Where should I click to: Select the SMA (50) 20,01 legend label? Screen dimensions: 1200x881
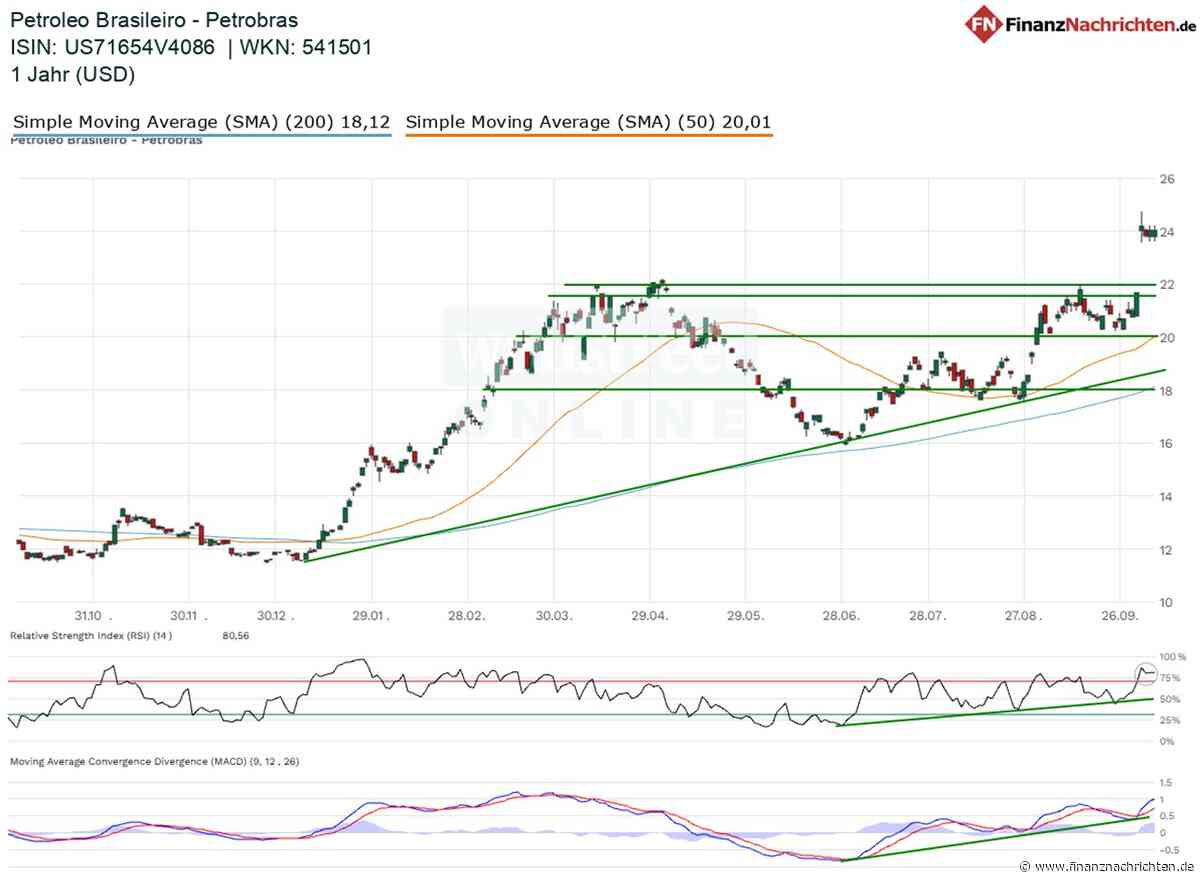[589, 122]
